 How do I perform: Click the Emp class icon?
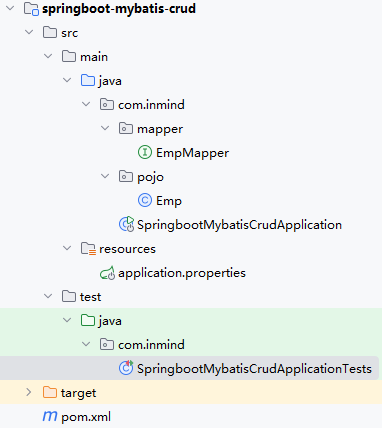tap(145, 201)
